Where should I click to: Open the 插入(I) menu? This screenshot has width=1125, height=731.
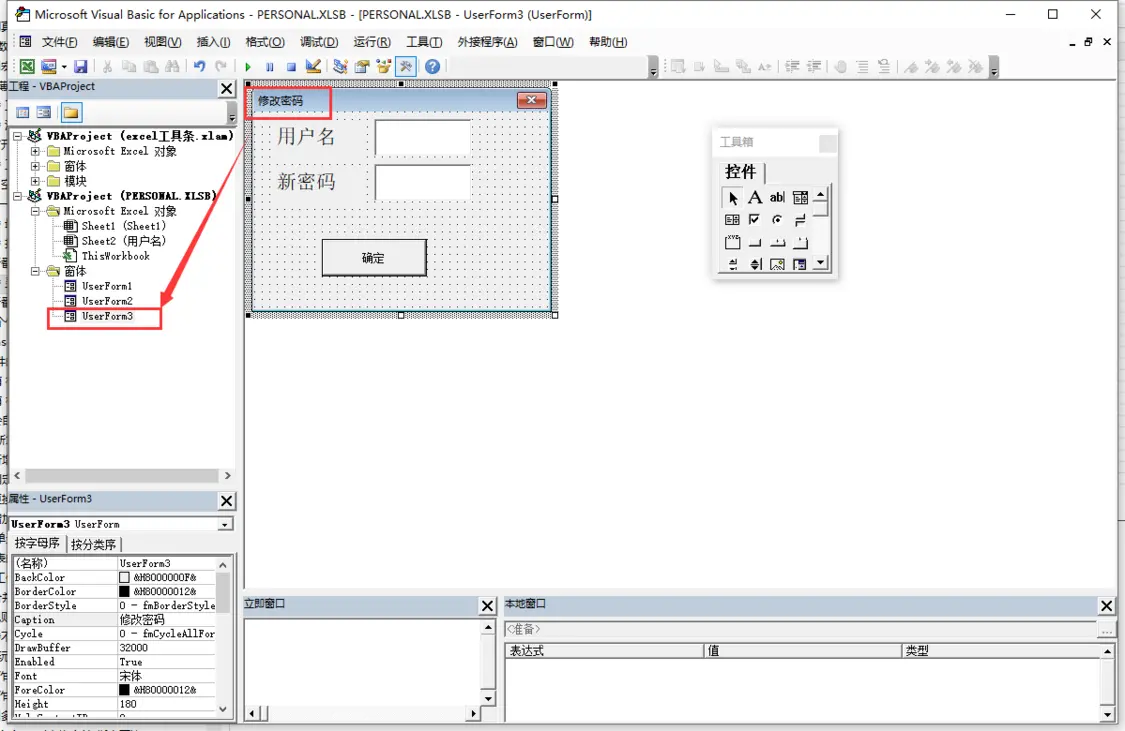coord(213,42)
